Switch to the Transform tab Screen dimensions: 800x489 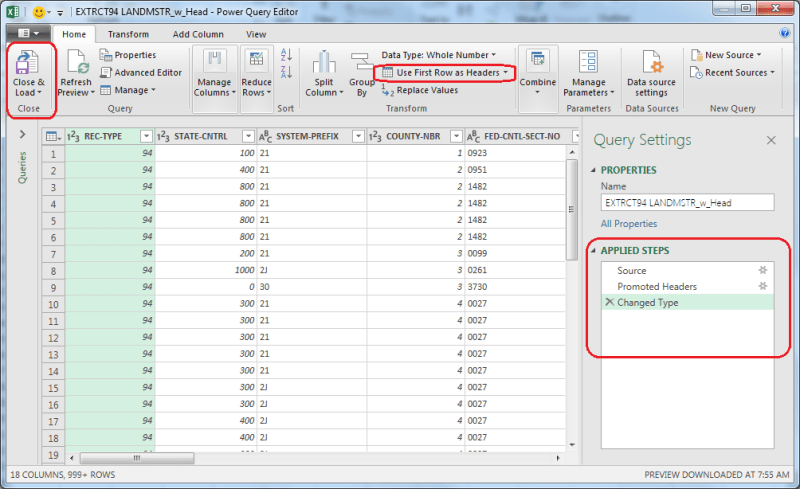click(x=128, y=34)
